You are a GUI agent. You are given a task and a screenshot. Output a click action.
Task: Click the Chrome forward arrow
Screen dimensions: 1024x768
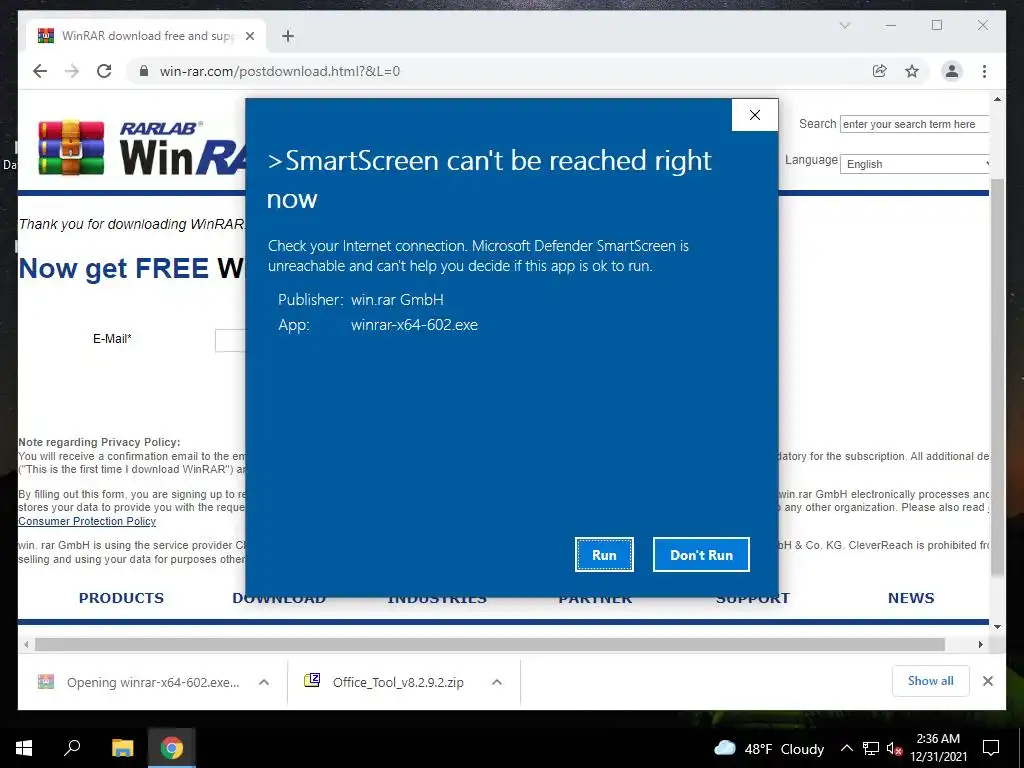(x=72, y=71)
